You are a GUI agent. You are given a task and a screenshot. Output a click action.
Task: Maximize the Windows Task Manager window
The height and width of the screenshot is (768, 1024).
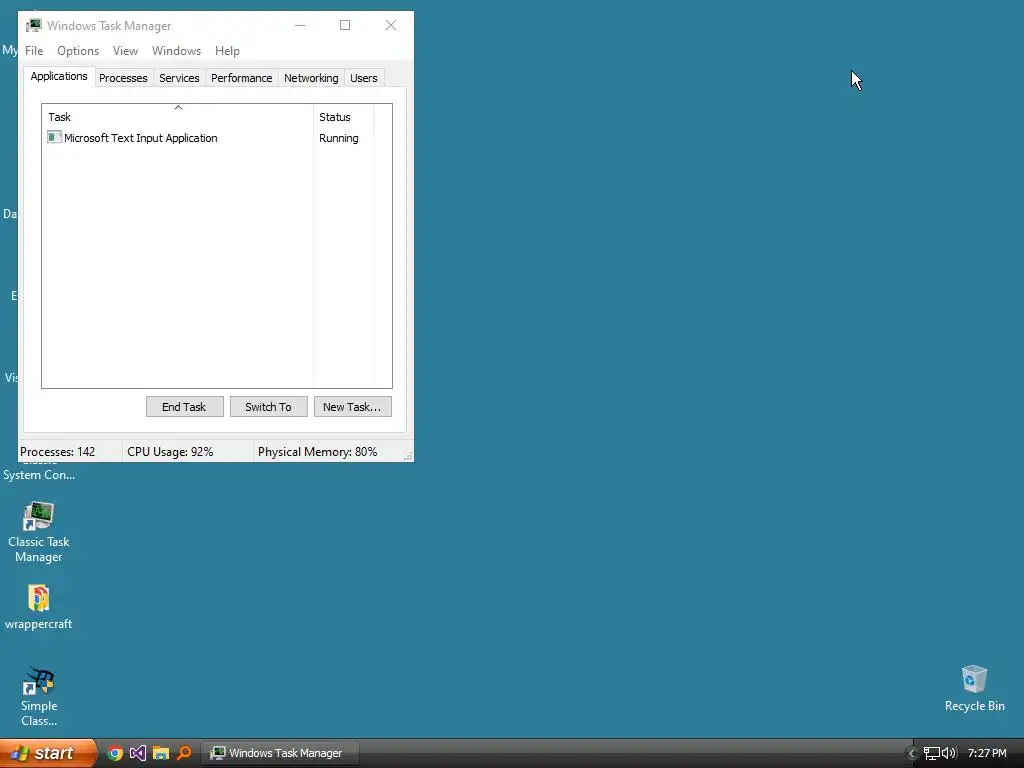pyautogui.click(x=345, y=25)
